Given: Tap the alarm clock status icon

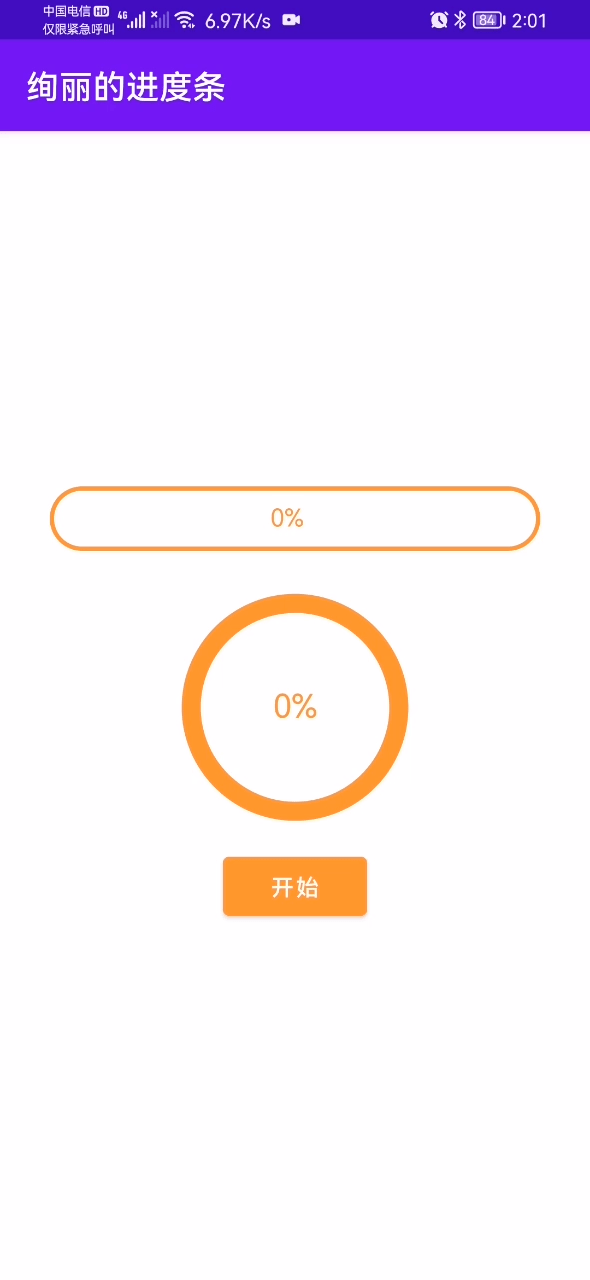Looking at the screenshot, I should [x=439, y=20].
